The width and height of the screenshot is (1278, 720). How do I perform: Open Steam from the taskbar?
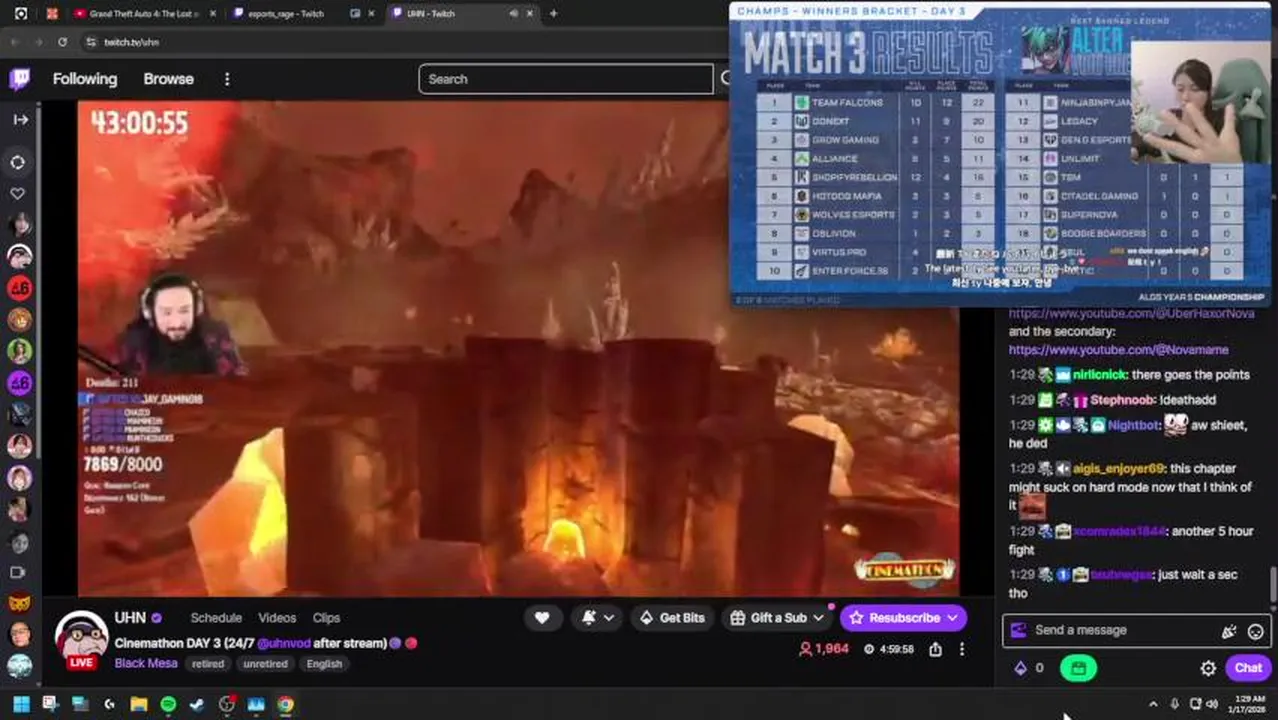(197, 704)
